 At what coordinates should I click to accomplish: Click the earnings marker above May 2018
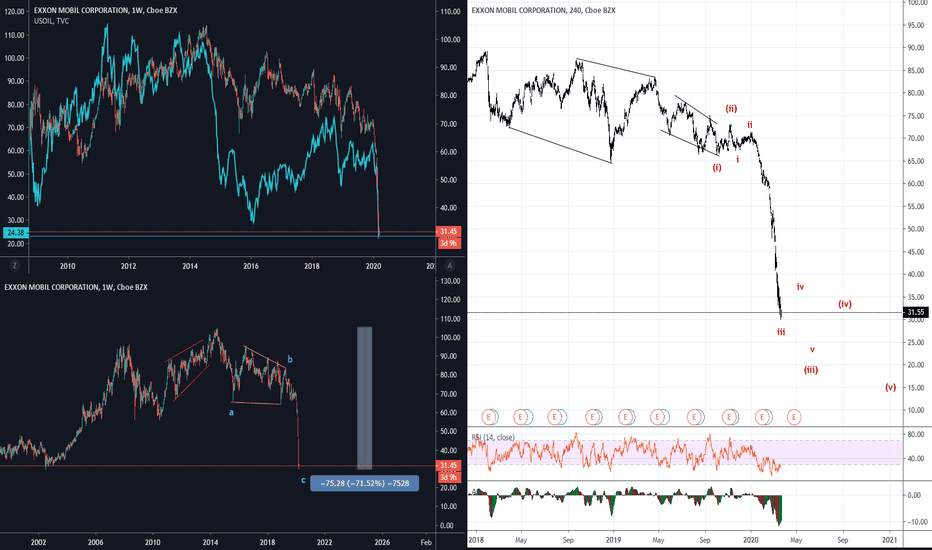tap(521, 417)
